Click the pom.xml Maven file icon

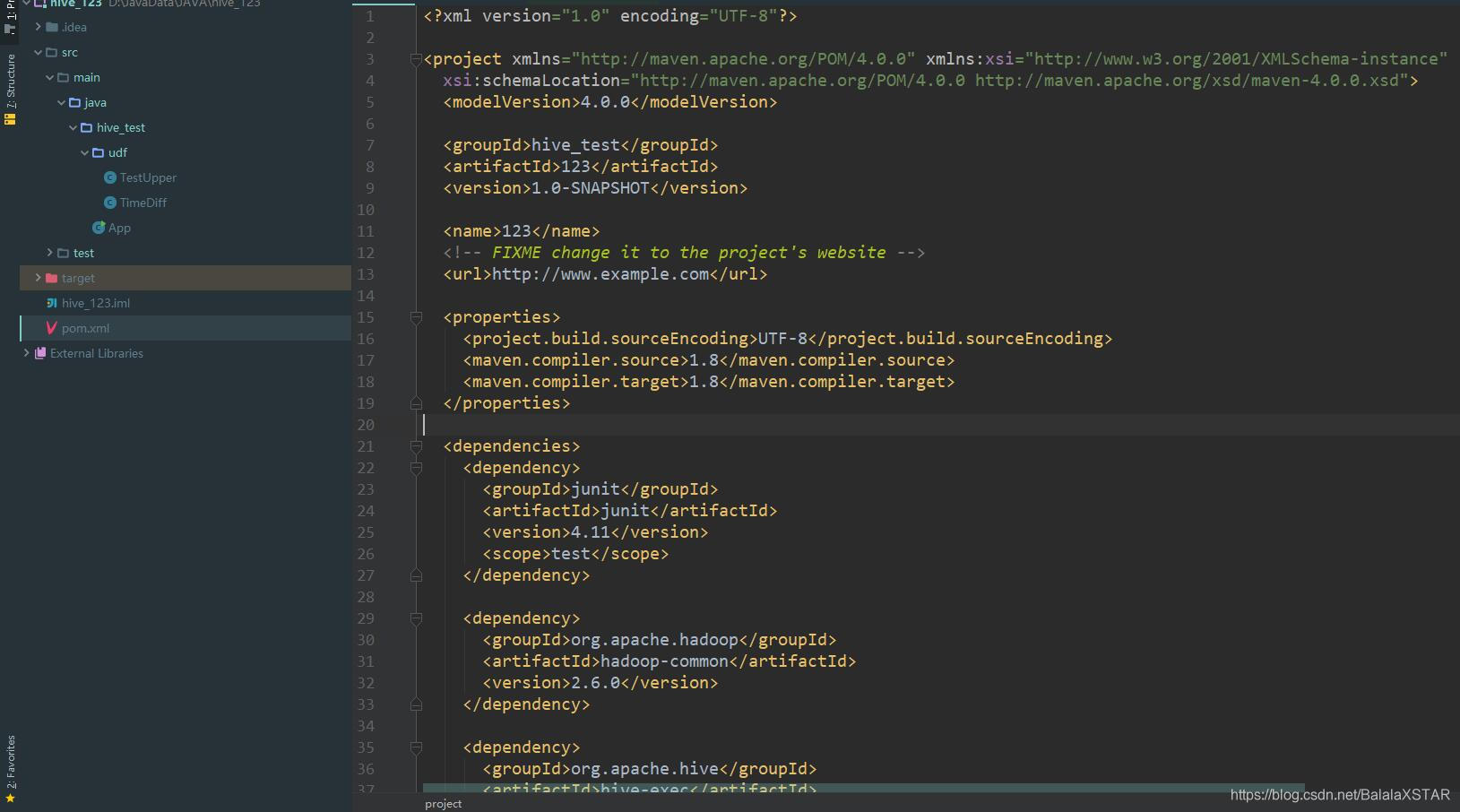coord(52,328)
